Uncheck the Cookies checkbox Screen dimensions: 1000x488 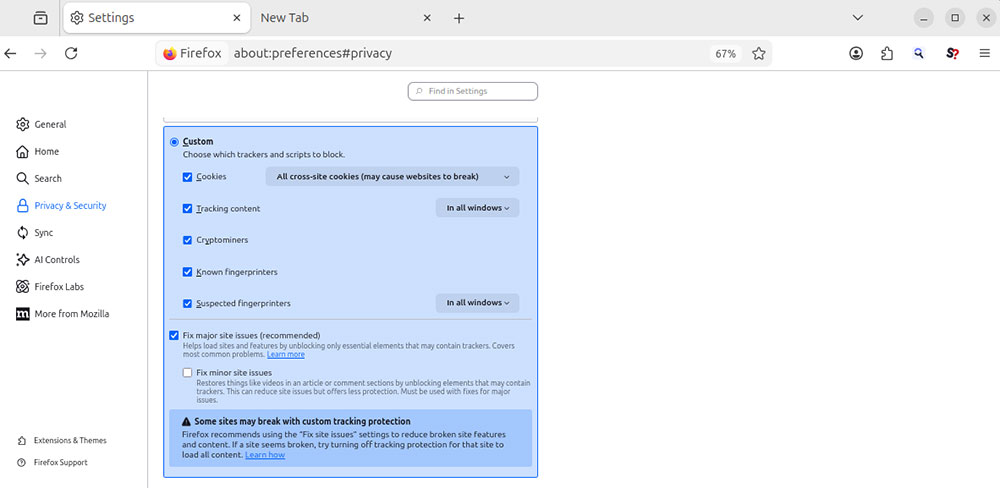tap(188, 177)
